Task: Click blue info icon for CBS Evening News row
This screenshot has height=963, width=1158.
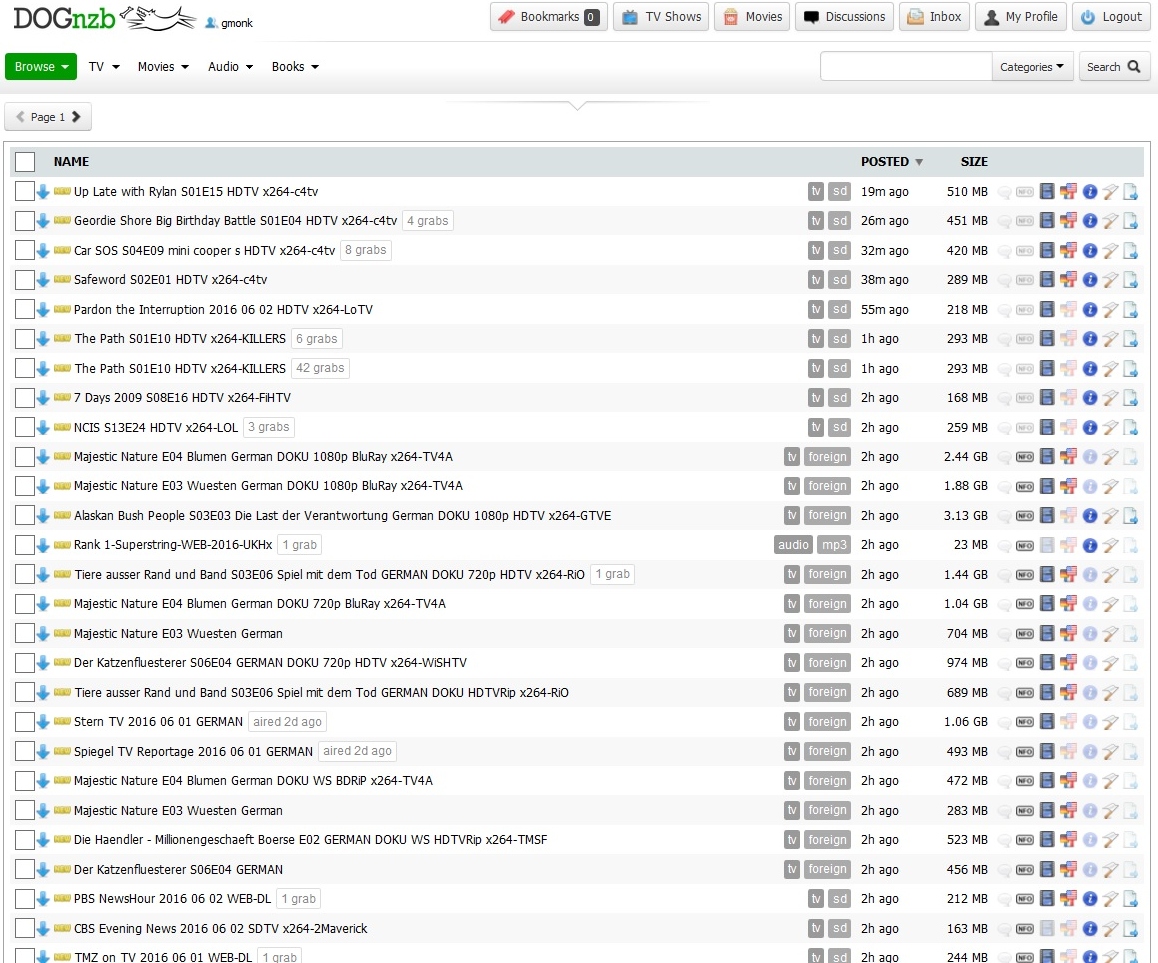Action: [x=1089, y=928]
